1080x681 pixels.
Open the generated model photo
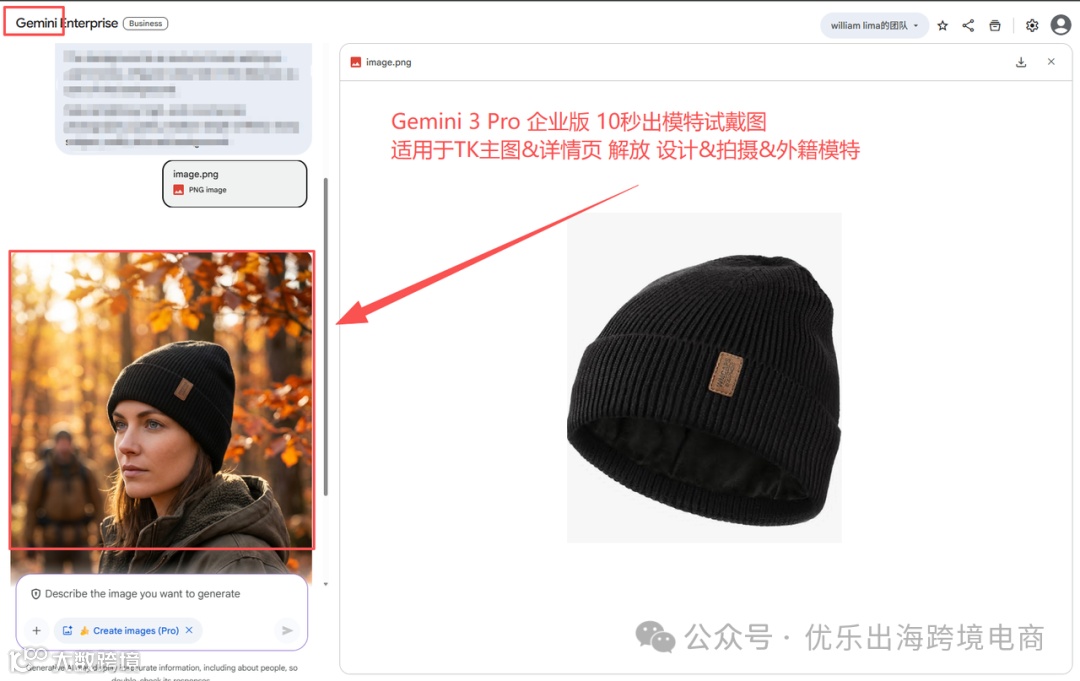click(161, 400)
